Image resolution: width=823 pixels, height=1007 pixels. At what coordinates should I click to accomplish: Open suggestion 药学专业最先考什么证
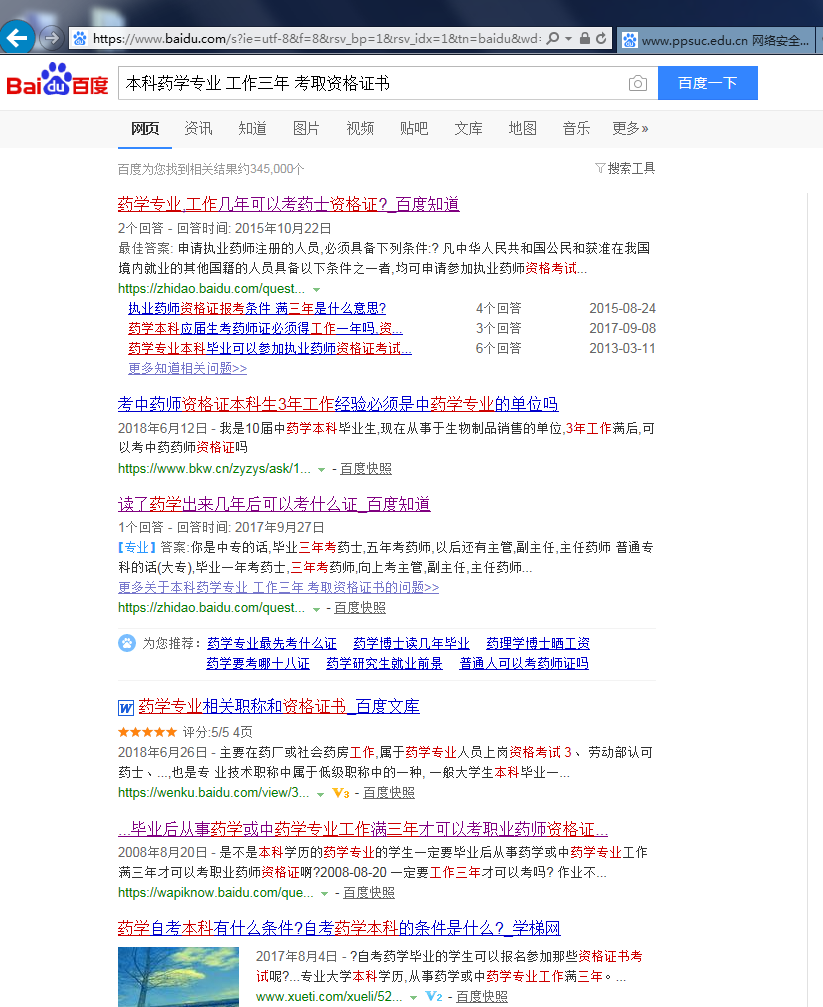[x=272, y=644]
